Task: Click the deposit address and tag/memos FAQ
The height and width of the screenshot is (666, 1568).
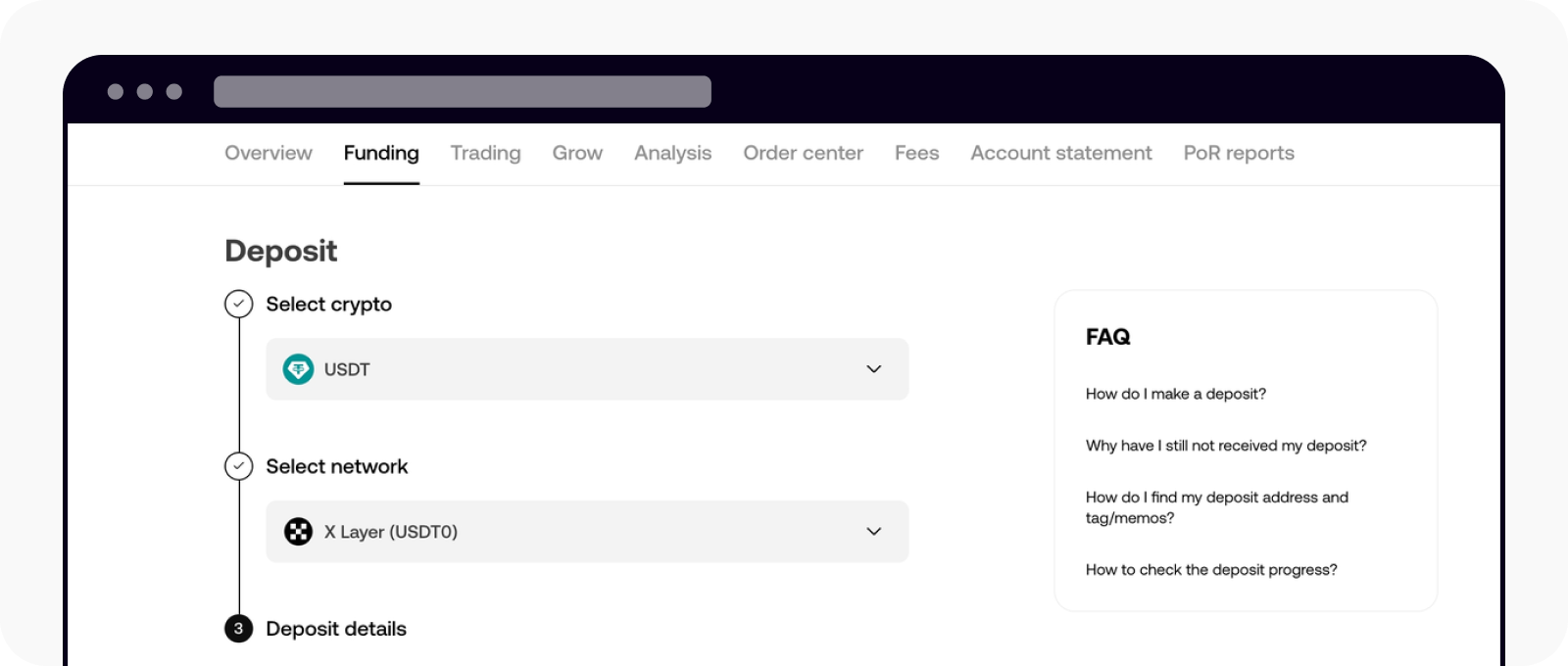Action: (1216, 507)
